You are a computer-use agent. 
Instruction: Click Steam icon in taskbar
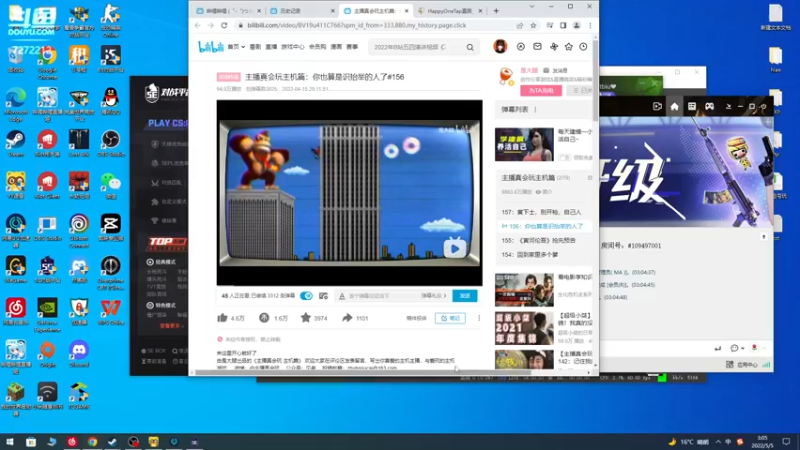pos(113,442)
